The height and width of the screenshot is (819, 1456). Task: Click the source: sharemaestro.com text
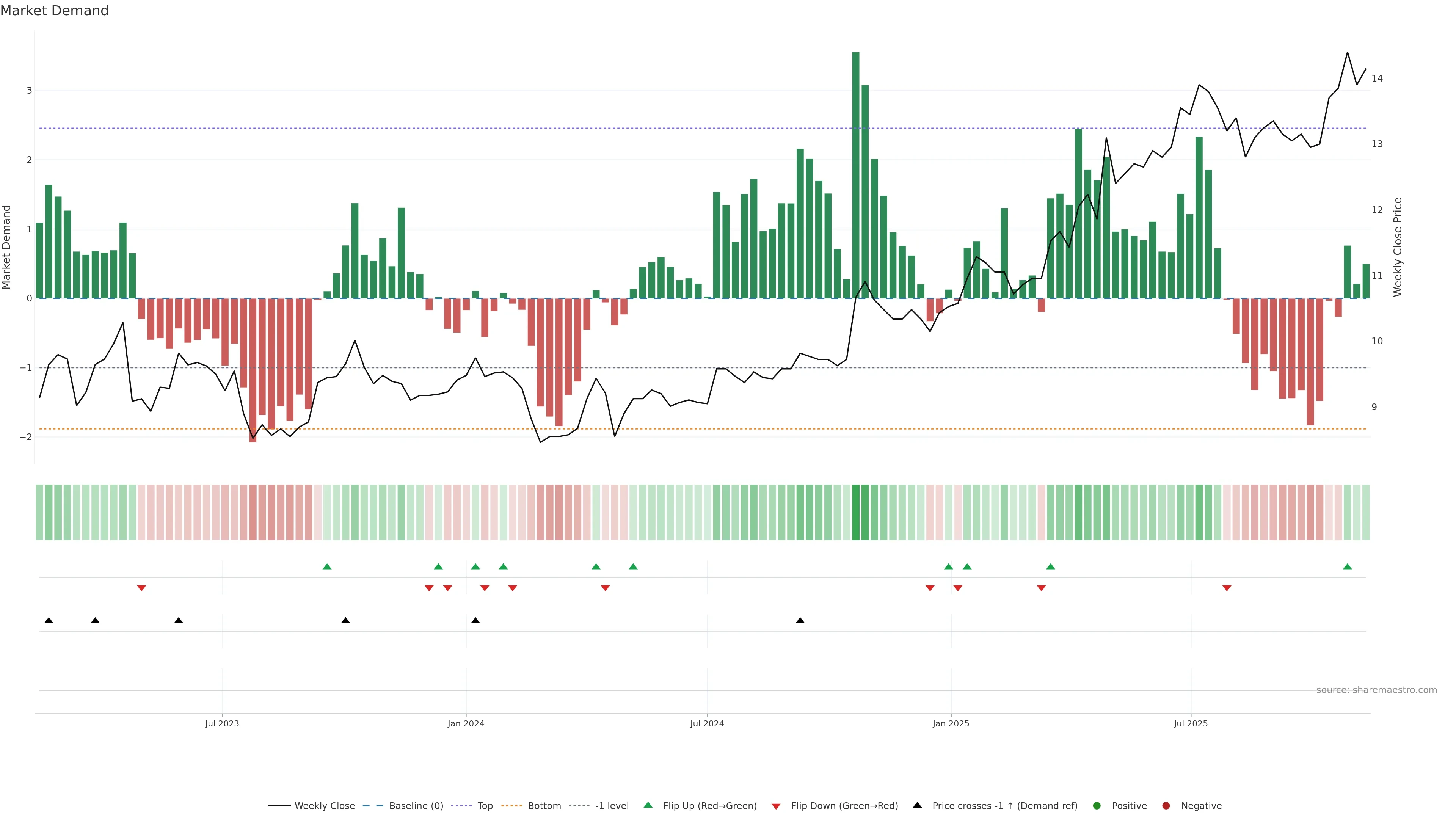(1376, 690)
